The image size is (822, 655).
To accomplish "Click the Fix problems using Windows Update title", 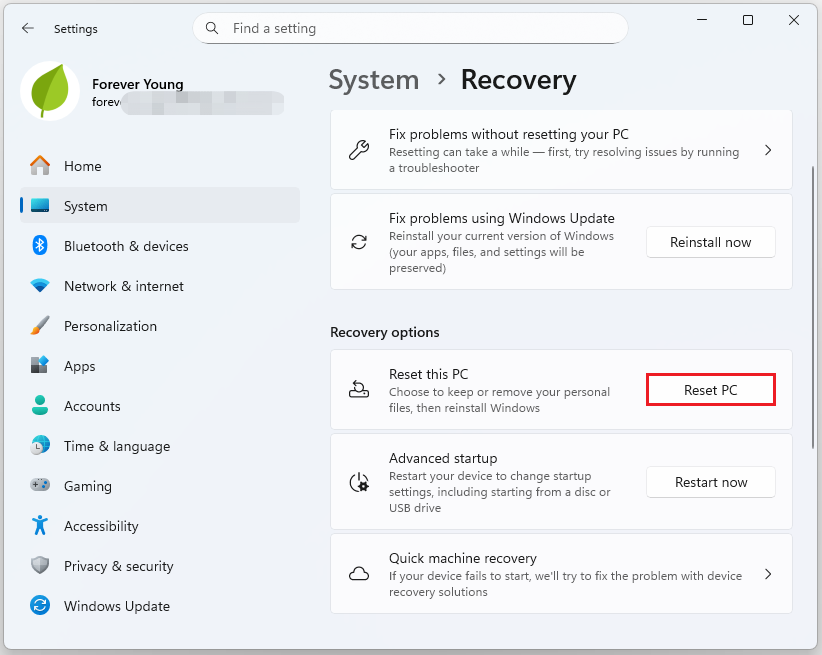I will pos(502,218).
